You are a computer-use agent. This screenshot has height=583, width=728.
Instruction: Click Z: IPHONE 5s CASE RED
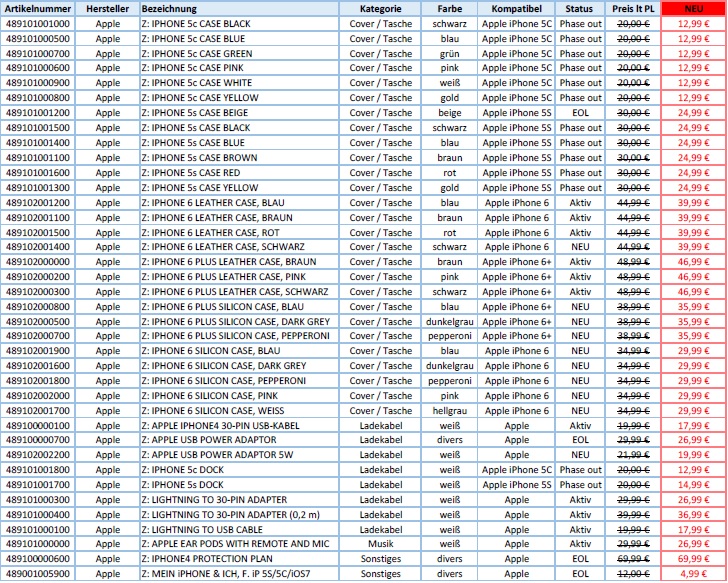tap(239, 173)
